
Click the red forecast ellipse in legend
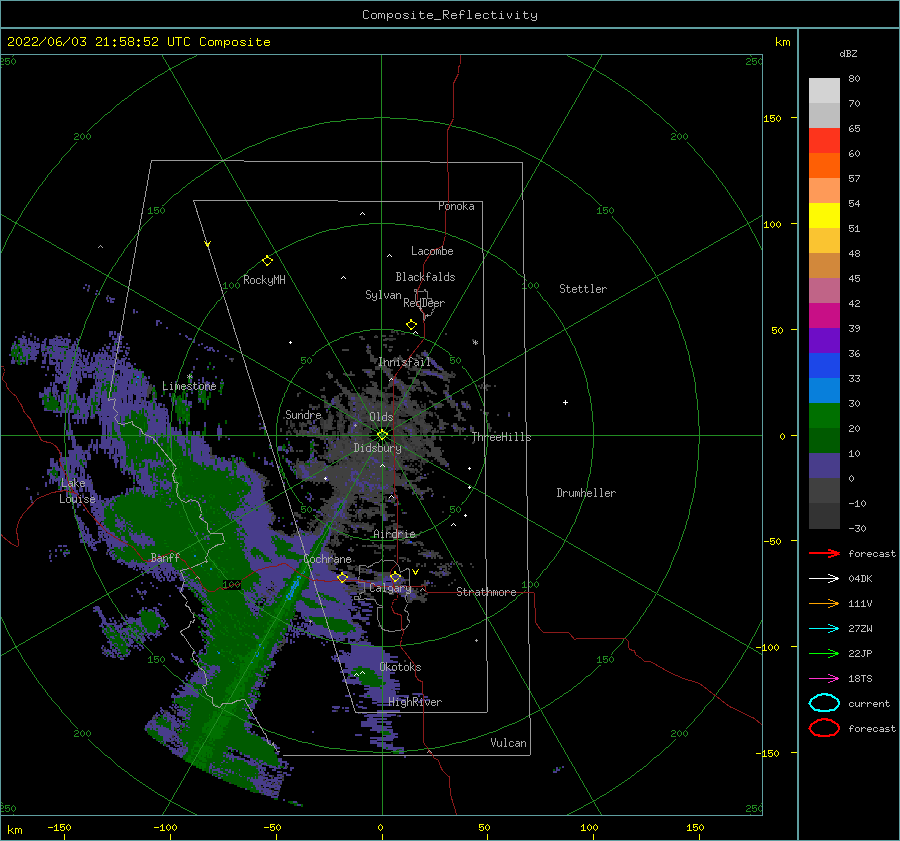(x=824, y=728)
